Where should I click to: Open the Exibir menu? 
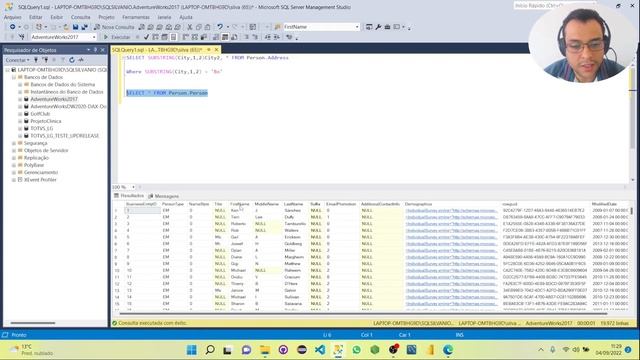pos(57,17)
